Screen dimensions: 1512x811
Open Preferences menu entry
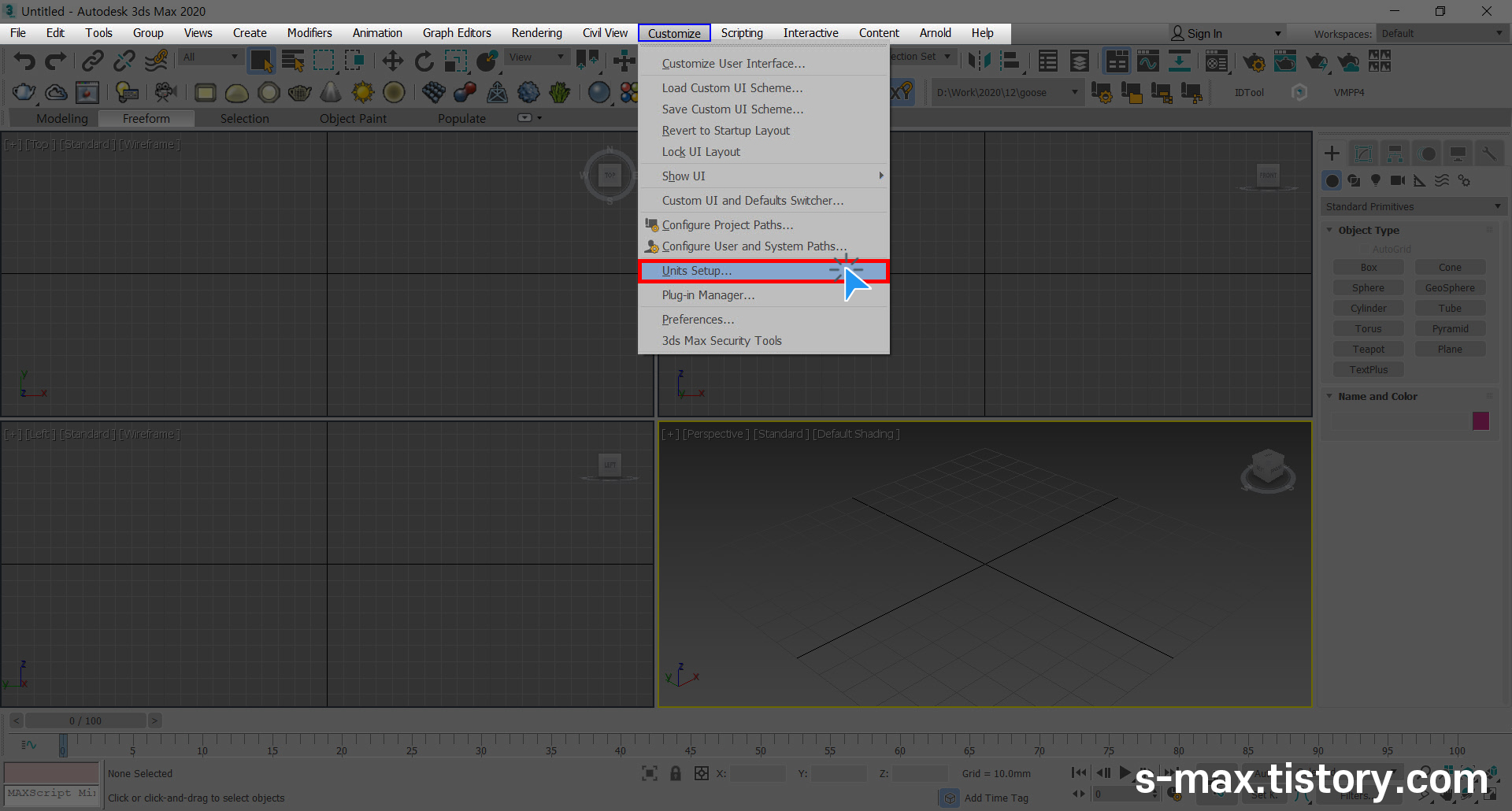click(763, 320)
